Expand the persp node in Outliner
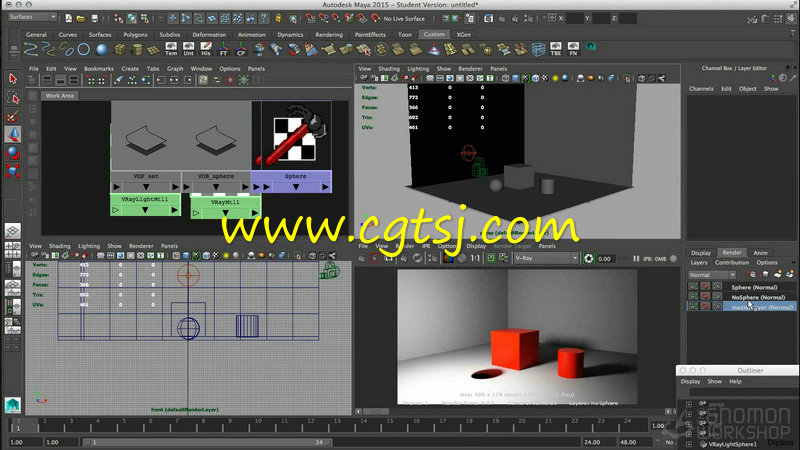Image resolution: width=800 pixels, height=450 pixels. click(689, 404)
